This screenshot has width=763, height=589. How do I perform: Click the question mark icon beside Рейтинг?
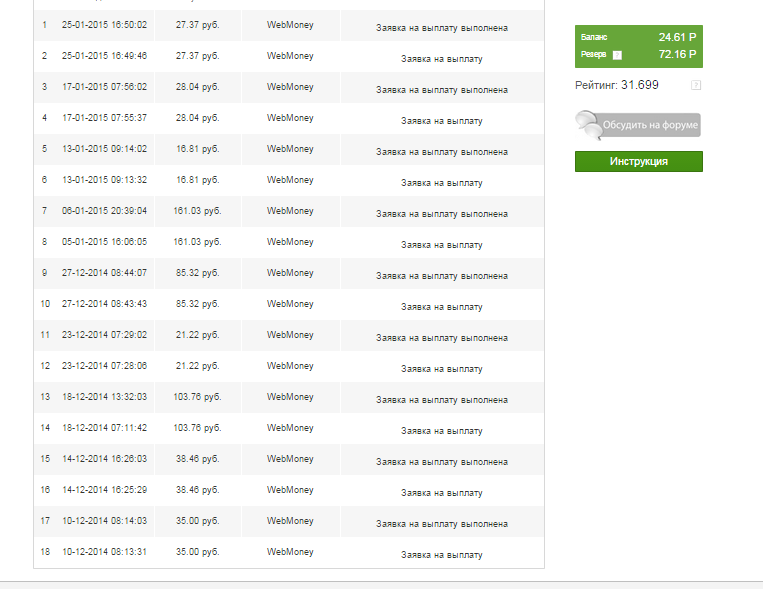coord(696,85)
